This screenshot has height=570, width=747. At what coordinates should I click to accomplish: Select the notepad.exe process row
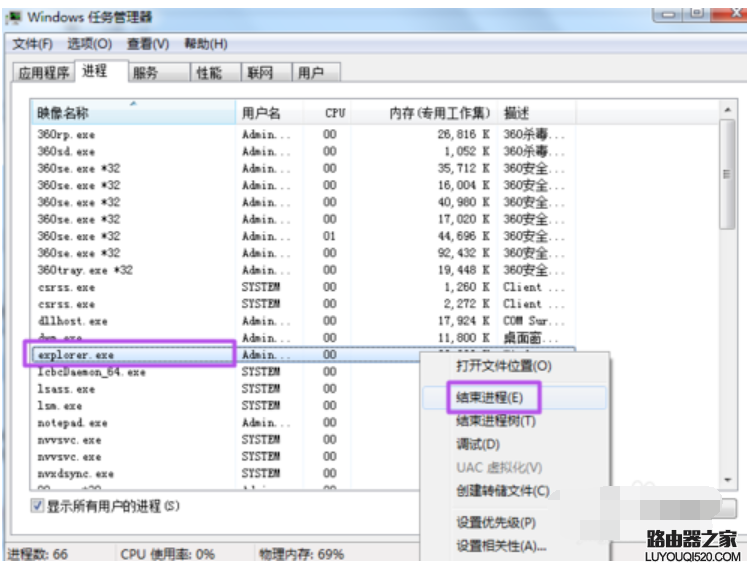[226, 423]
